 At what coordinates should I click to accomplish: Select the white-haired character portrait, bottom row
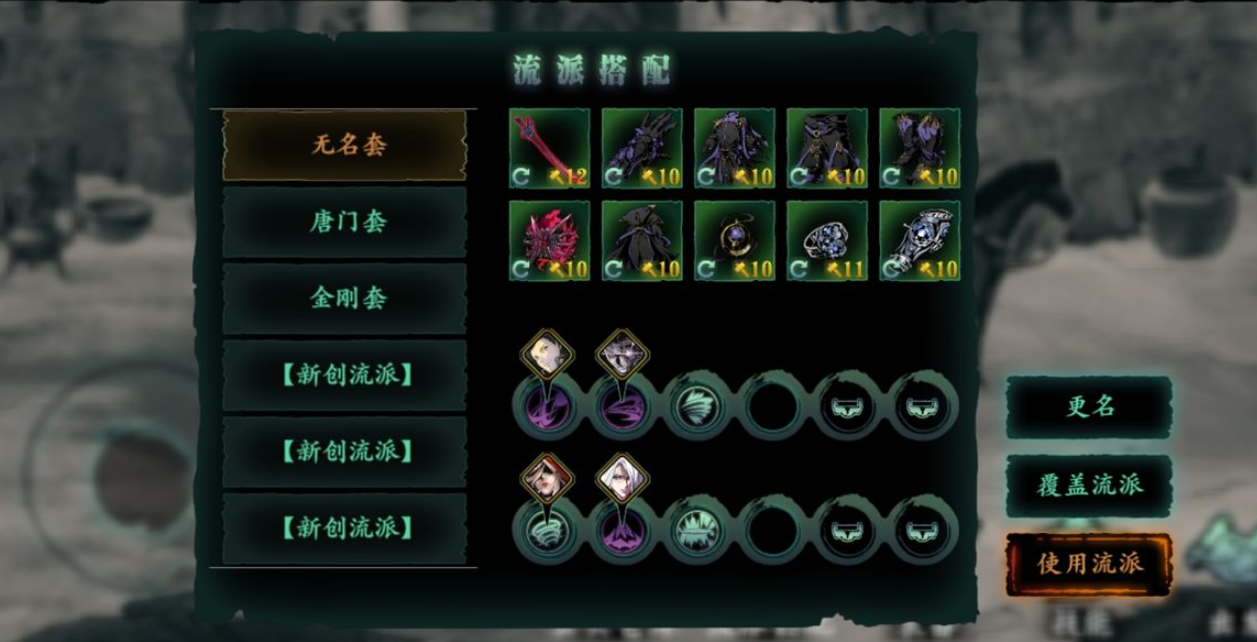coord(623,478)
